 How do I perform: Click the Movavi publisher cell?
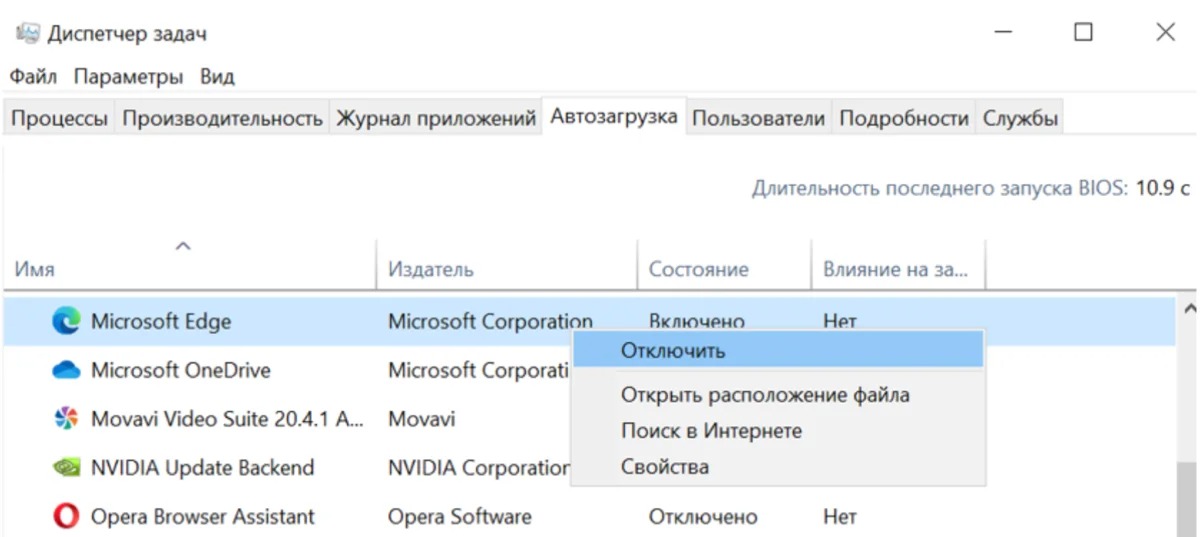pos(421,419)
